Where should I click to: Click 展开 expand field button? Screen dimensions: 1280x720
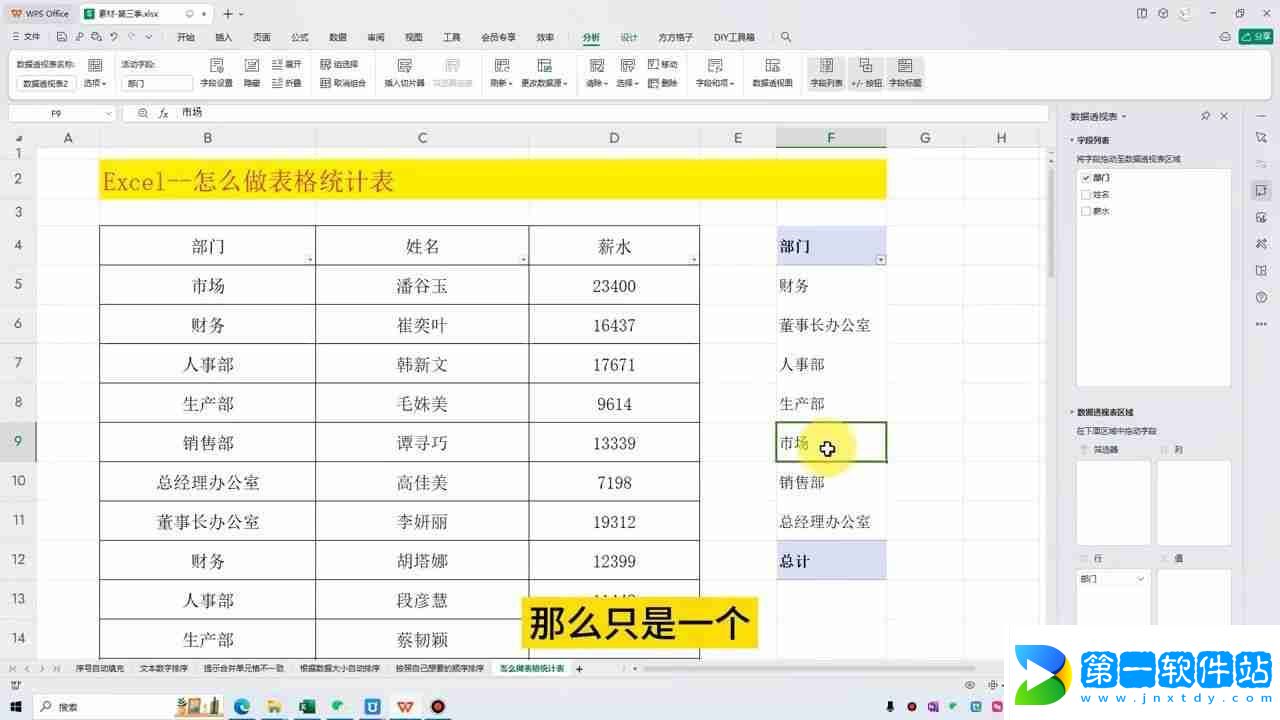pos(287,64)
